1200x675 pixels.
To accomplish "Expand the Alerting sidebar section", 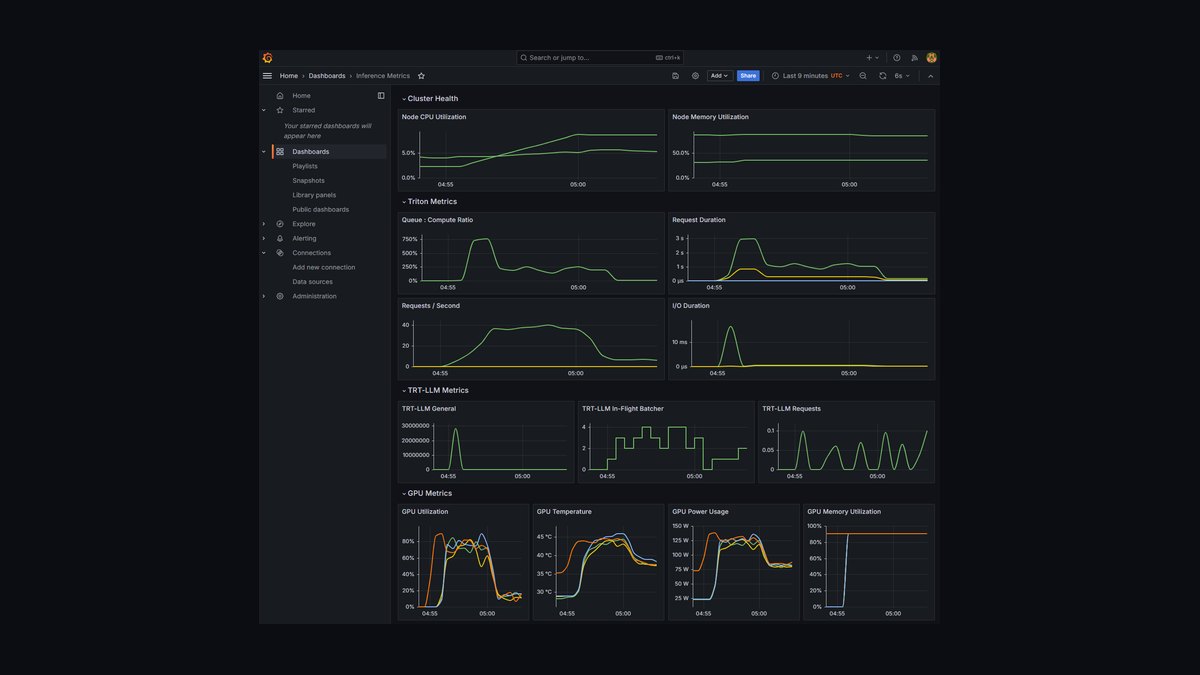I will pyautogui.click(x=264, y=239).
